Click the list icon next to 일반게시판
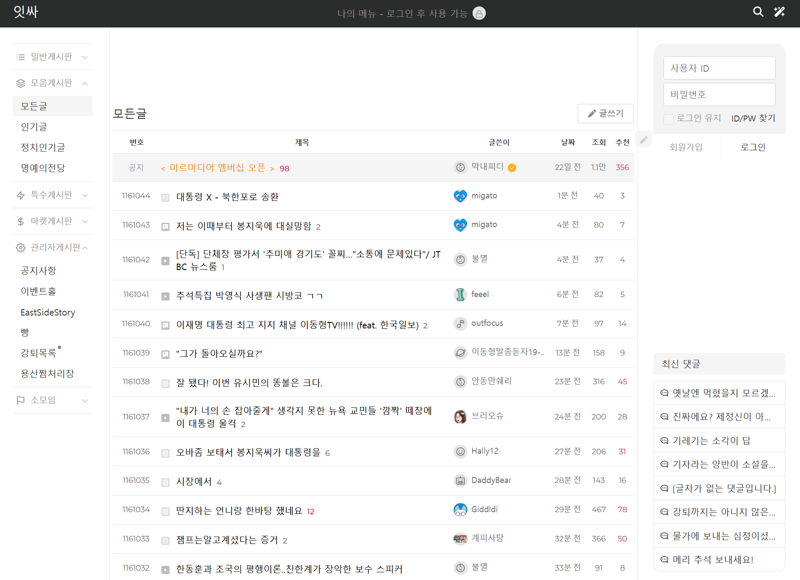The width and height of the screenshot is (800, 580). (x=20, y=57)
